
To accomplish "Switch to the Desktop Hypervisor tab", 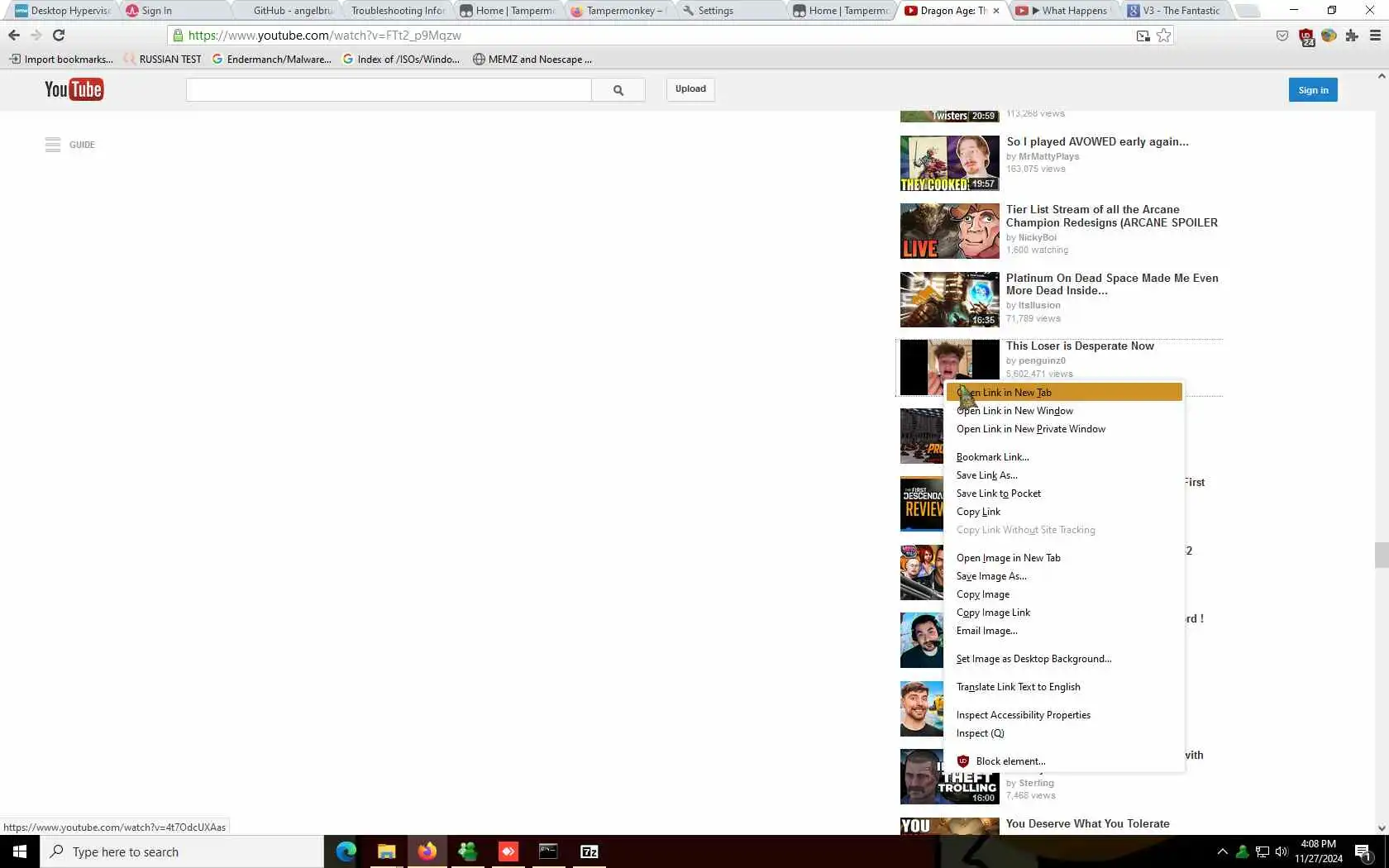I will pos(64,11).
